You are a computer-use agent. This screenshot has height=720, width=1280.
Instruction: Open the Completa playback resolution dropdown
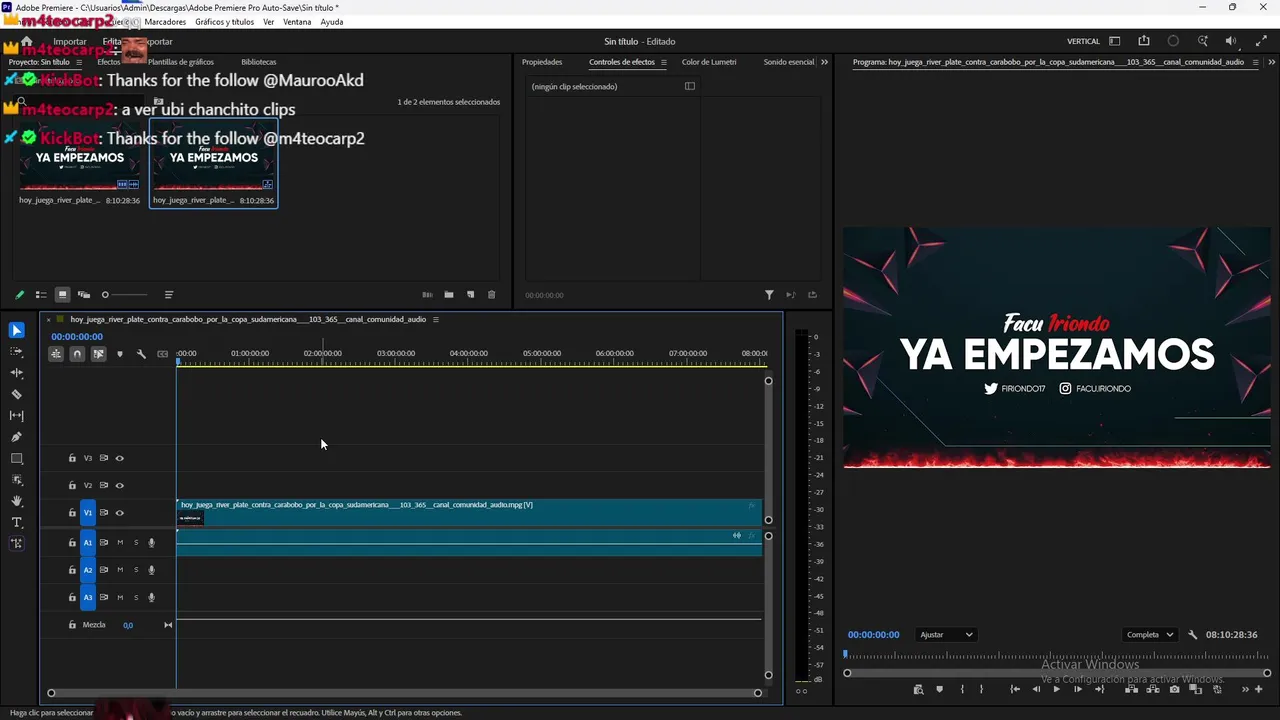pyautogui.click(x=1150, y=635)
